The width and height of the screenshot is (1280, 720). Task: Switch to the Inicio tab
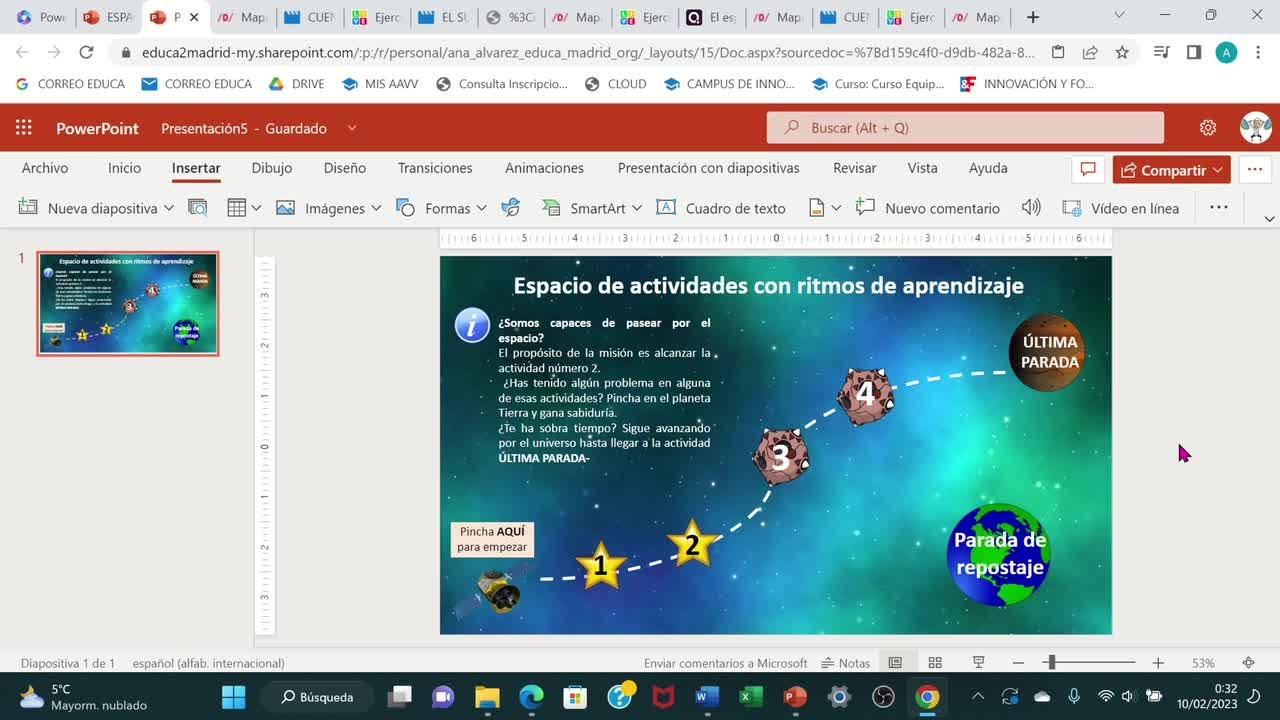pos(125,168)
